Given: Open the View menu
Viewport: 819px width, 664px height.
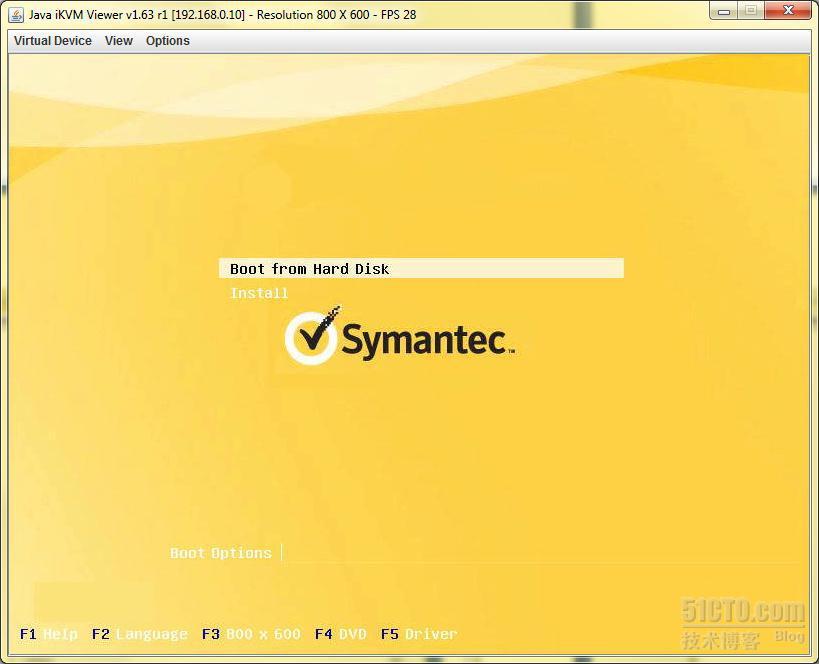Looking at the screenshot, I should pyautogui.click(x=119, y=41).
